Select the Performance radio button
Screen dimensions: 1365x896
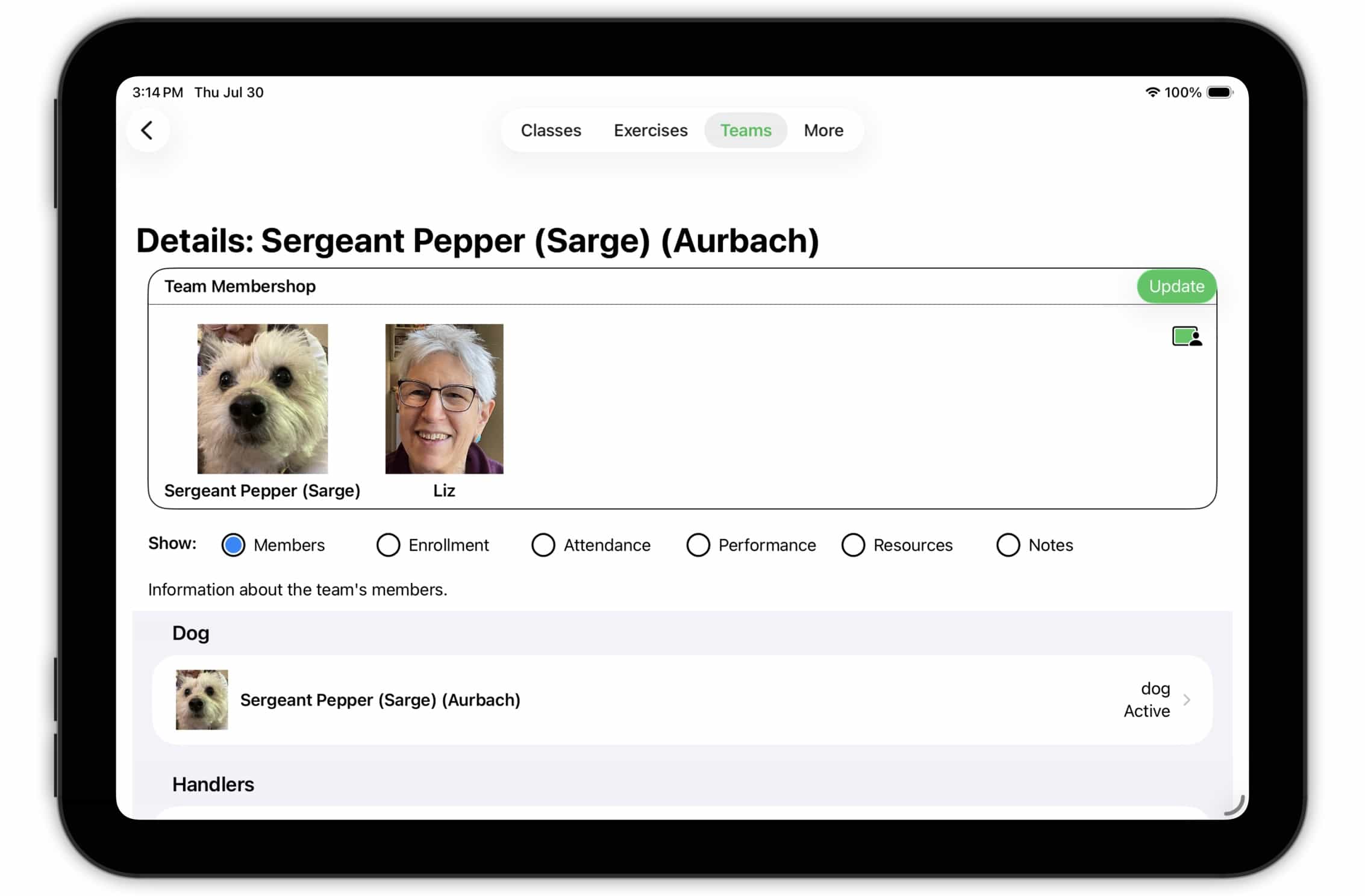pyautogui.click(x=698, y=545)
